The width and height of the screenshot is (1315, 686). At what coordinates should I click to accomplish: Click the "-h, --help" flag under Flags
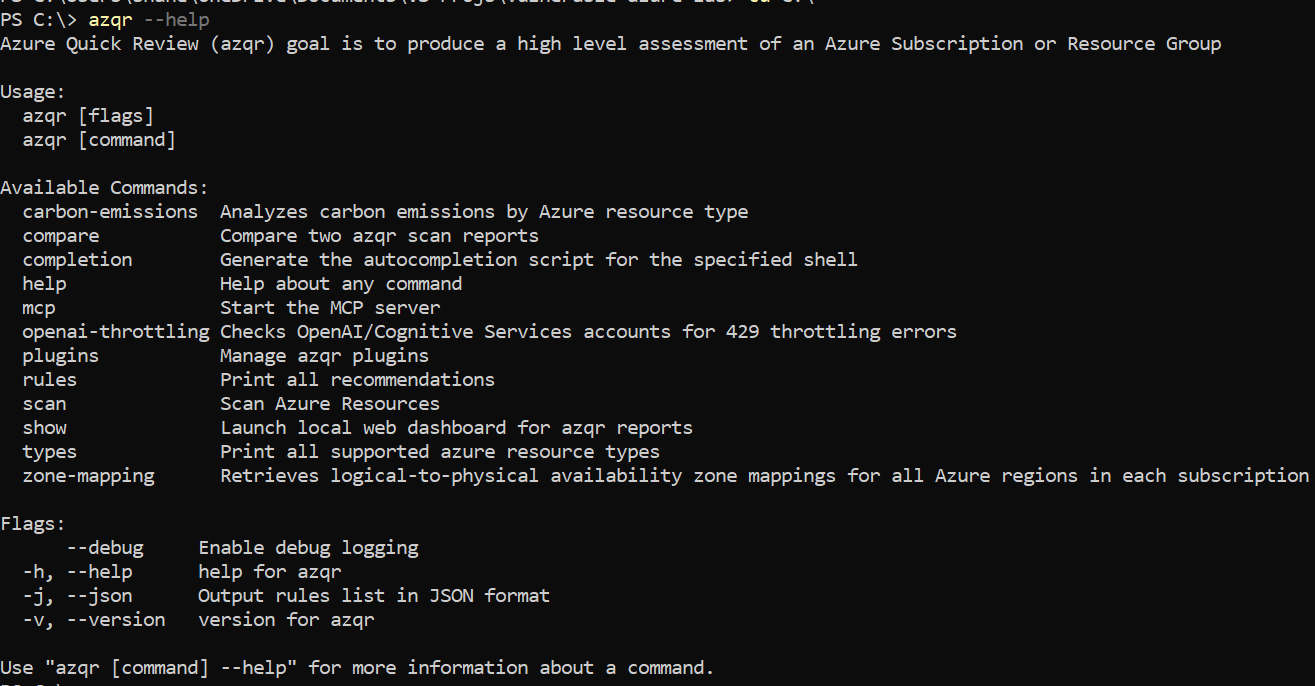click(x=77, y=572)
